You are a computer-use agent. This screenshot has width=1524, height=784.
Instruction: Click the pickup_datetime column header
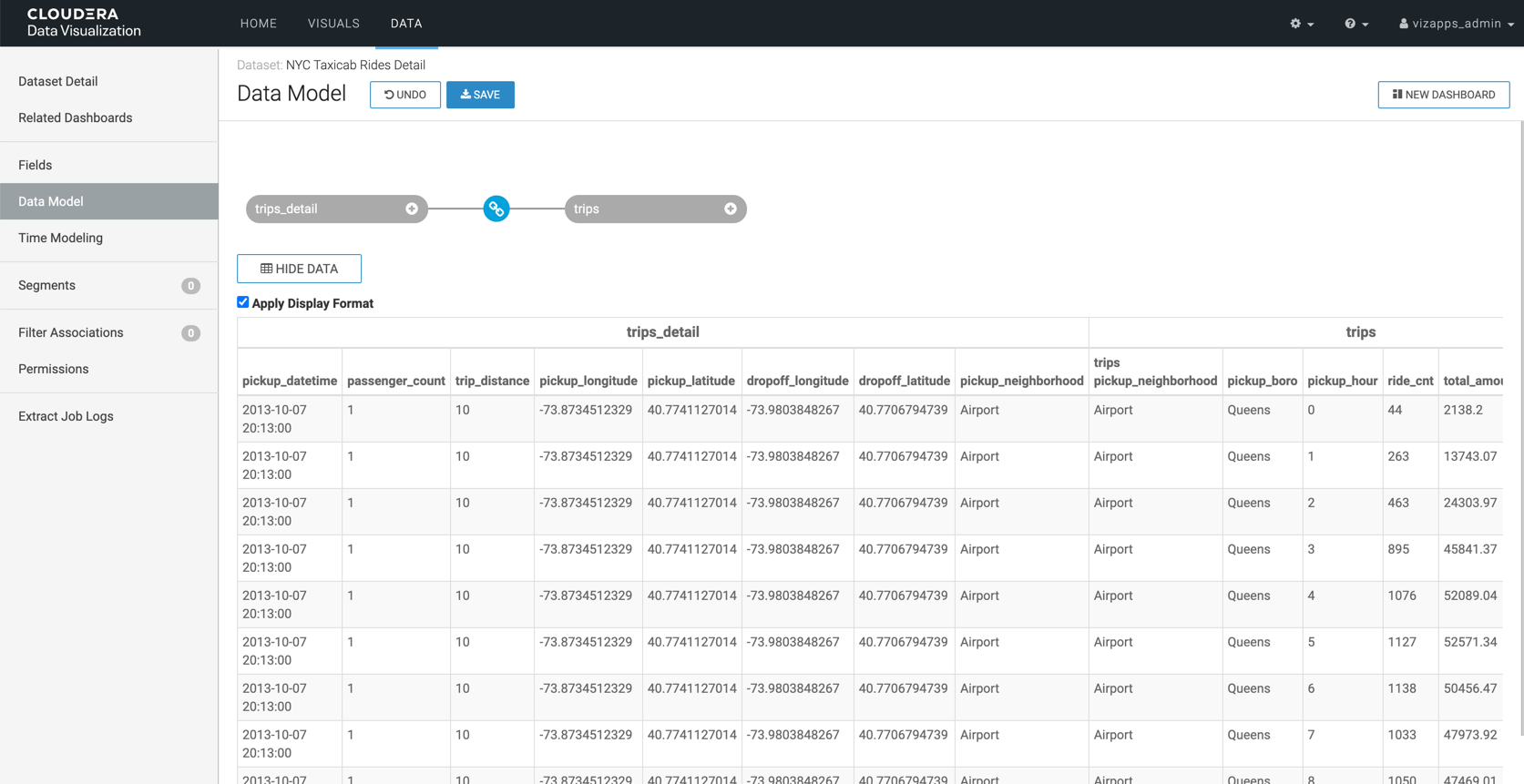[x=290, y=381]
